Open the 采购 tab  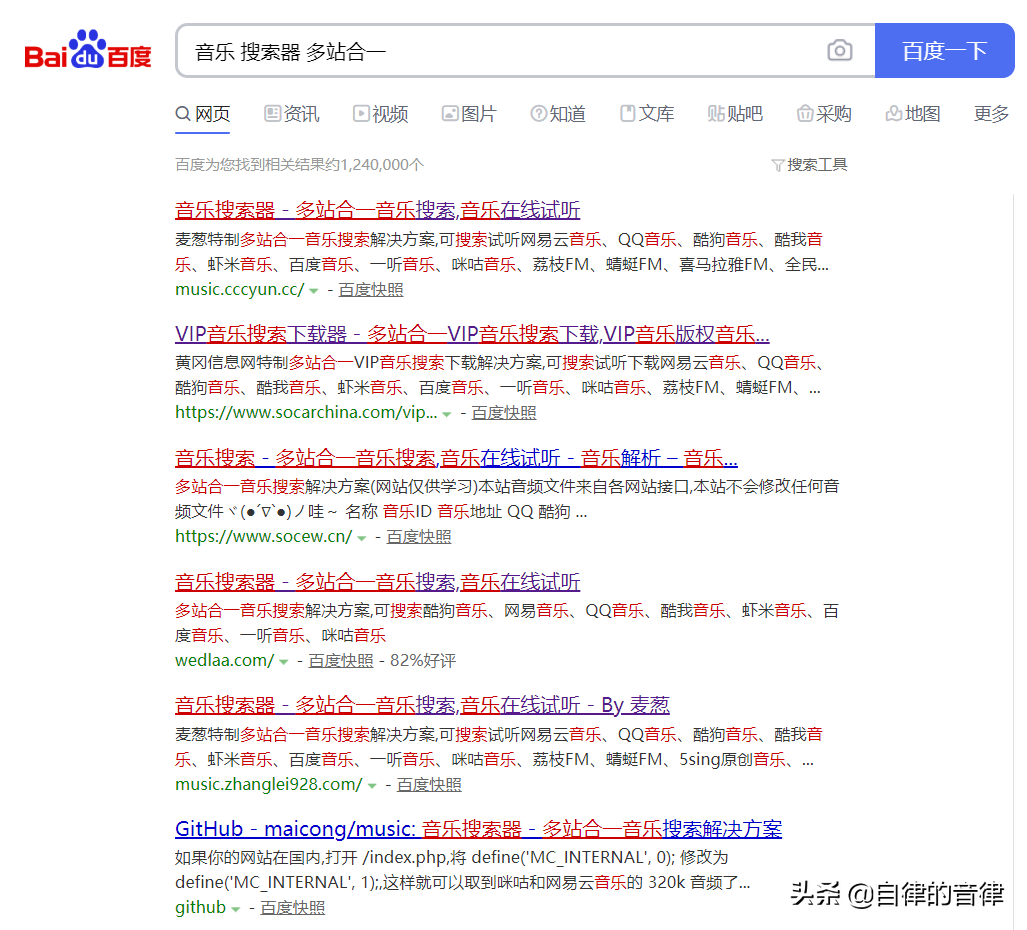pos(824,114)
